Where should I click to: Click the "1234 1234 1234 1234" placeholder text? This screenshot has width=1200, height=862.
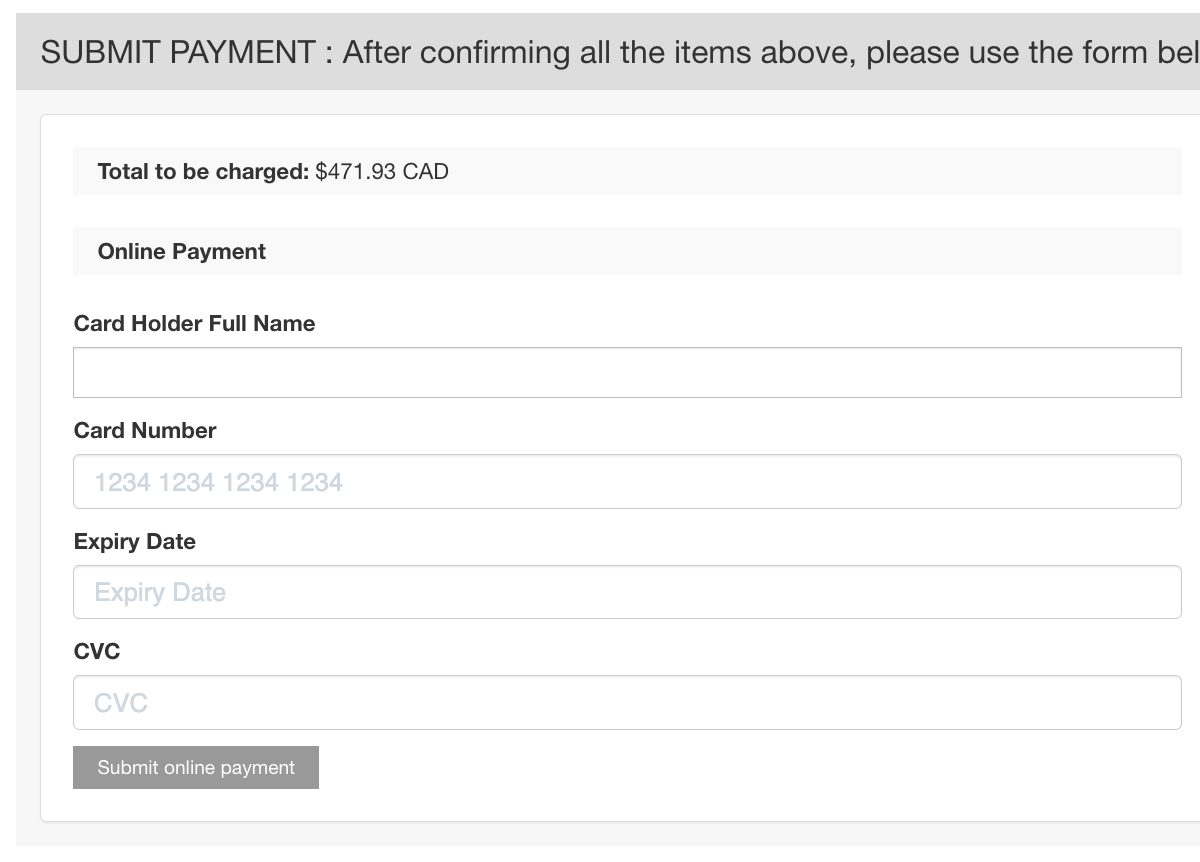[x=218, y=483]
